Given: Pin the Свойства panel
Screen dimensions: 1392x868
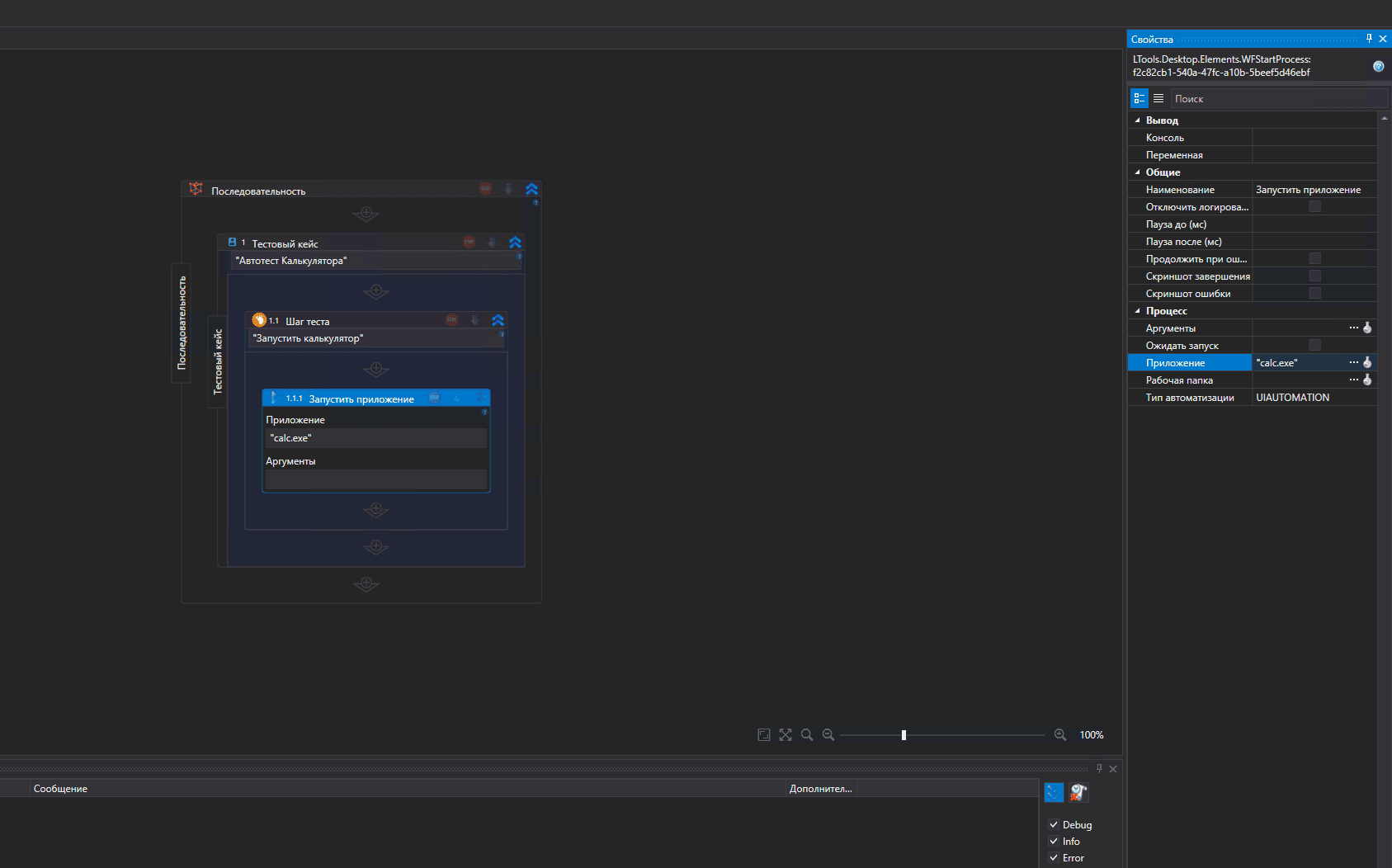Looking at the screenshot, I should pos(1369,39).
